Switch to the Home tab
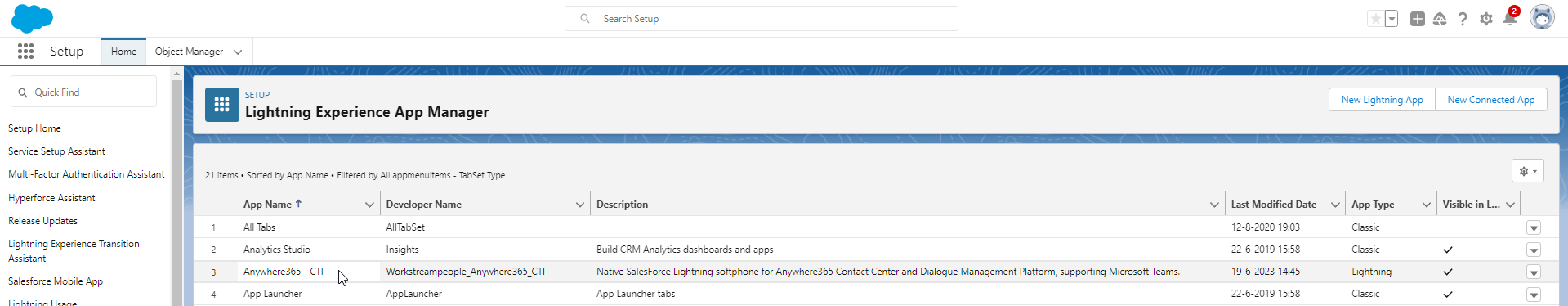 tap(123, 52)
